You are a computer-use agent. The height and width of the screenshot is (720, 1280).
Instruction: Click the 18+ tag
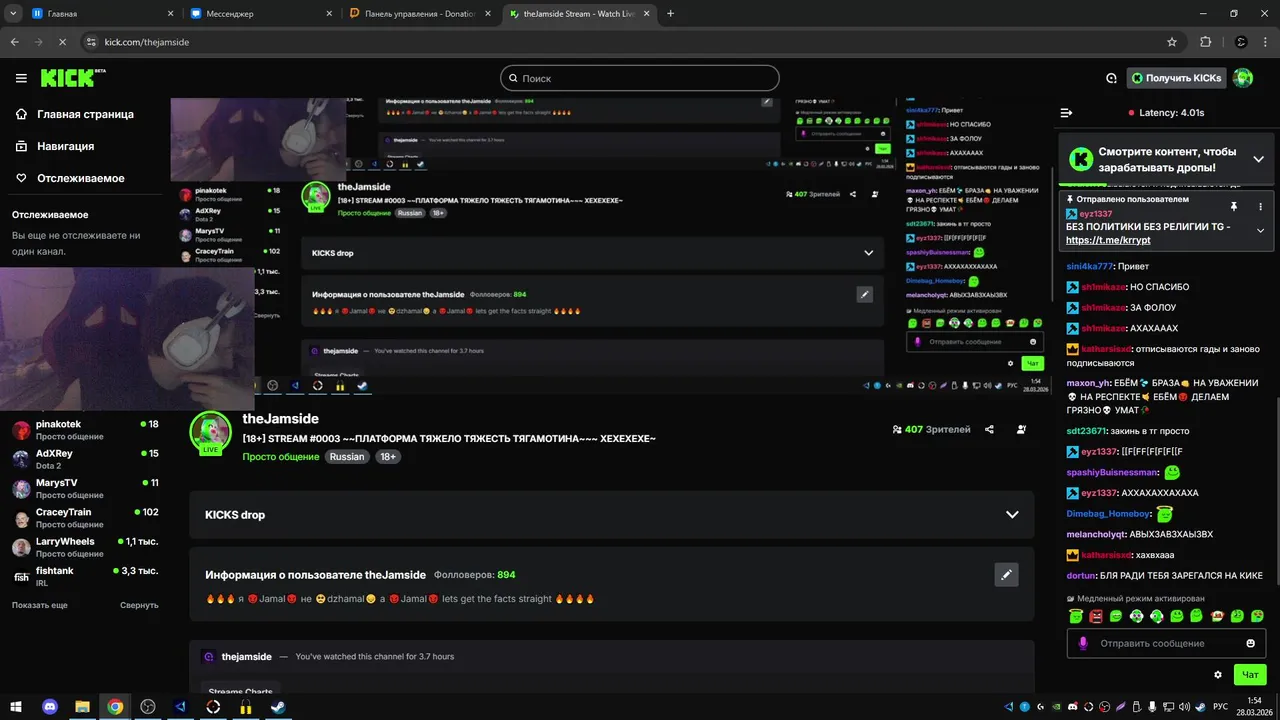click(388, 457)
